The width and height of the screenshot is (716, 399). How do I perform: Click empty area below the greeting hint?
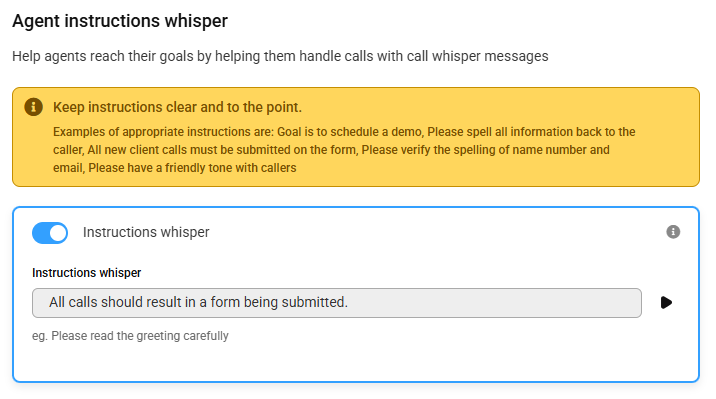click(x=356, y=362)
